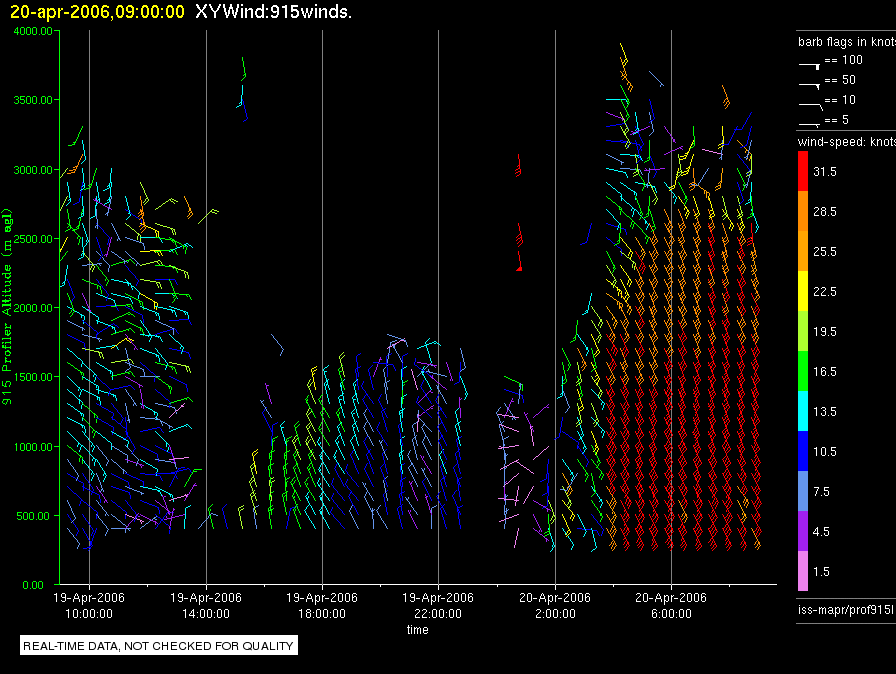Screen dimensions: 896x674
Task: Select the pink 1.5 knots color swatch
Action: (802, 571)
